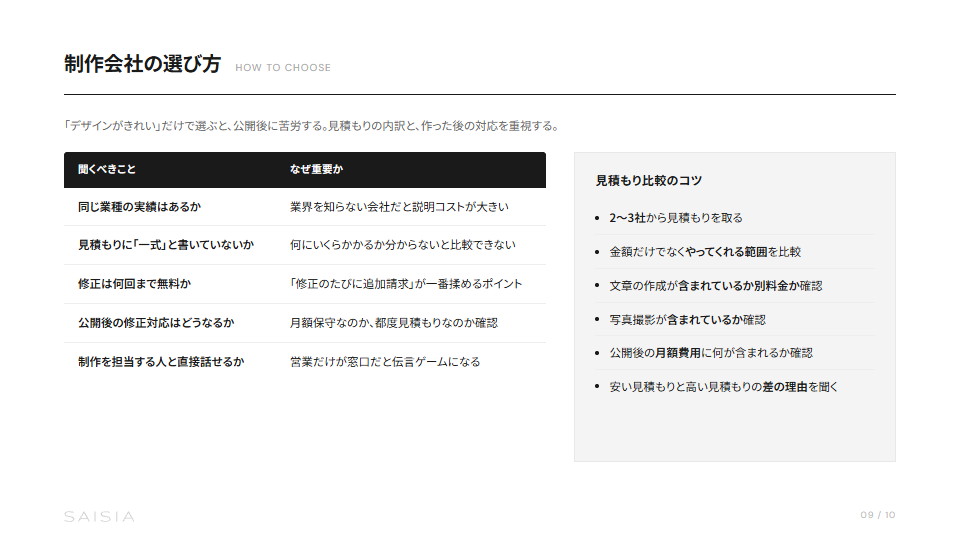Click the intro sentence starting with「デザインがきれい」
The image size is (960, 540).
coord(310,126)
